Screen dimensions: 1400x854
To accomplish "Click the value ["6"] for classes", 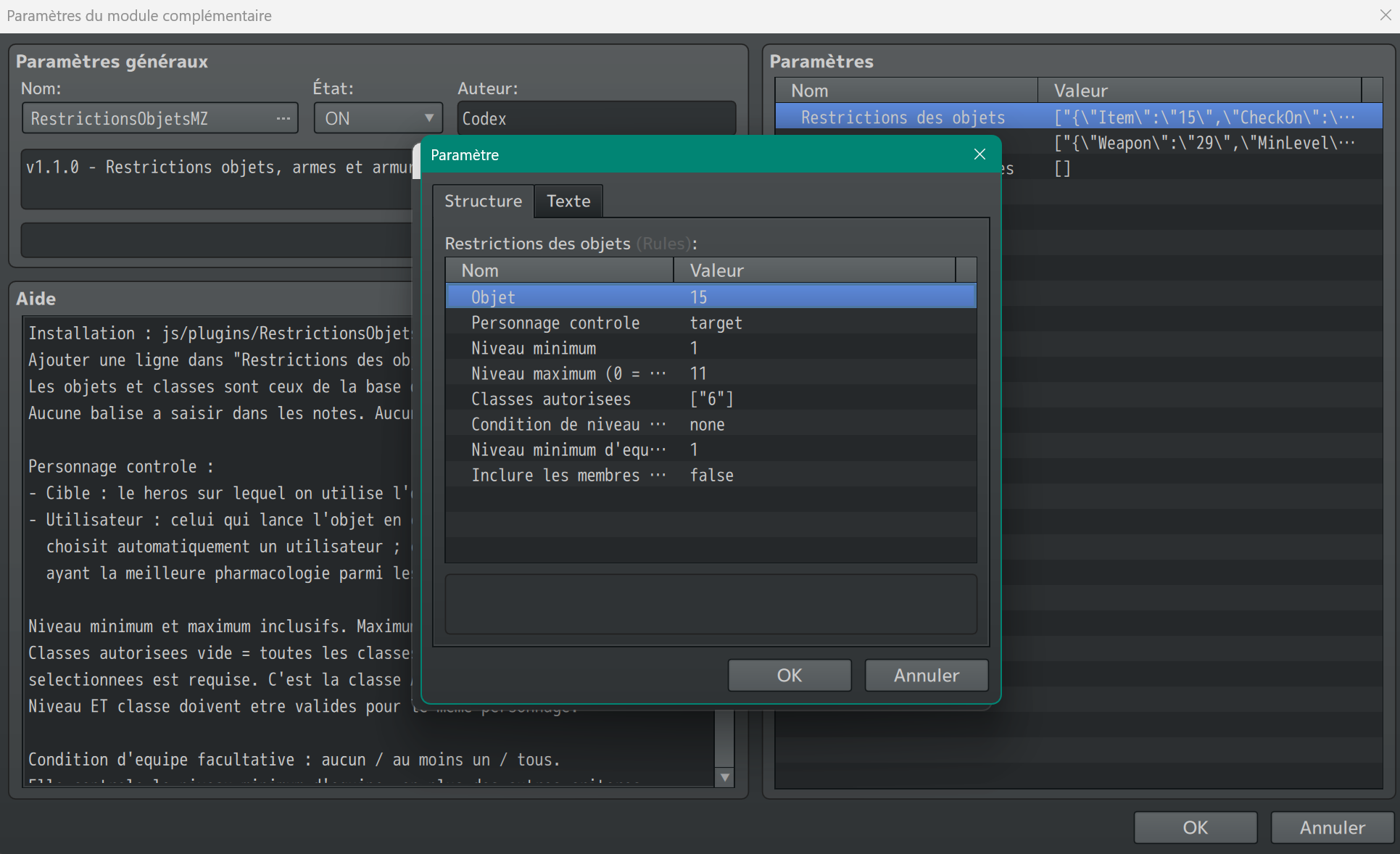I will click(711, 399).
